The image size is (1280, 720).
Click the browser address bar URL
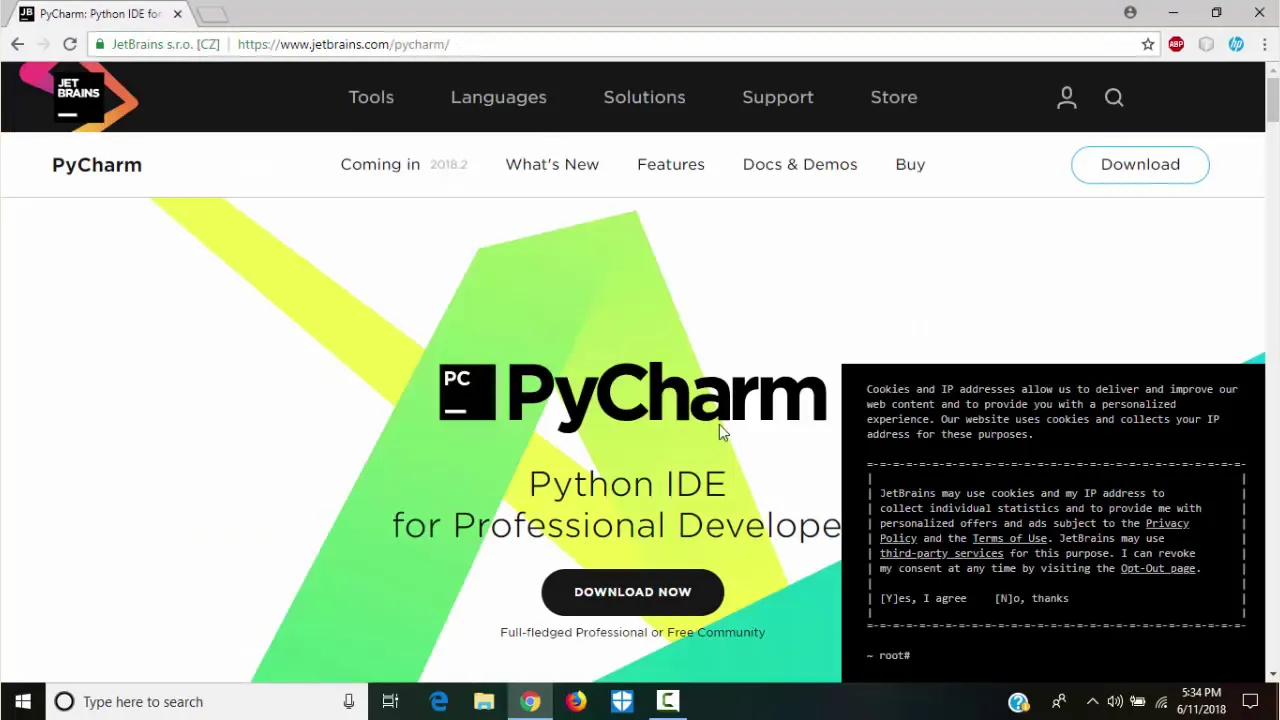[x=343, y=44]
